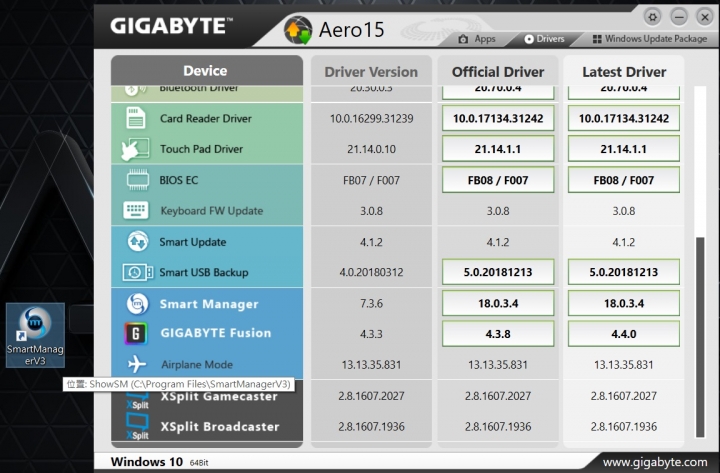This screenshot has width=720, height=473.
Task: Select the Smart USB Backup label
Action: (203, 272)
